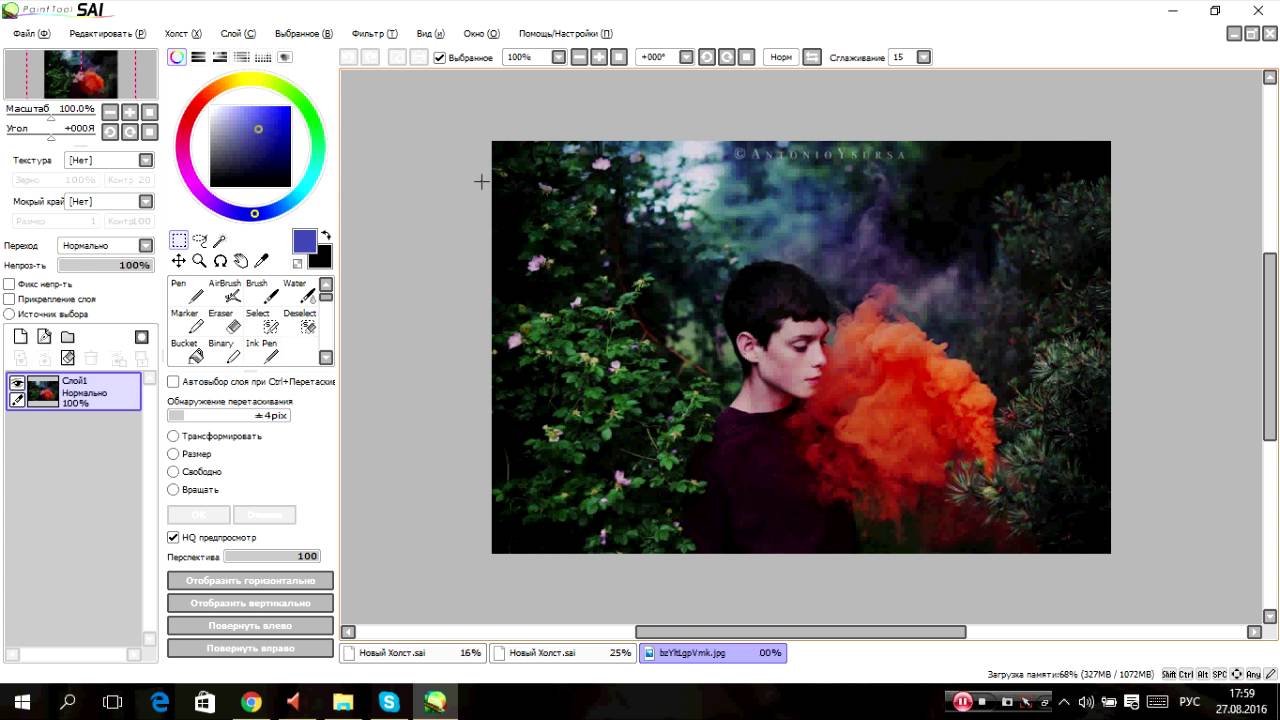
Task: Open the Текстура dropdown
Action: point(146,160)
